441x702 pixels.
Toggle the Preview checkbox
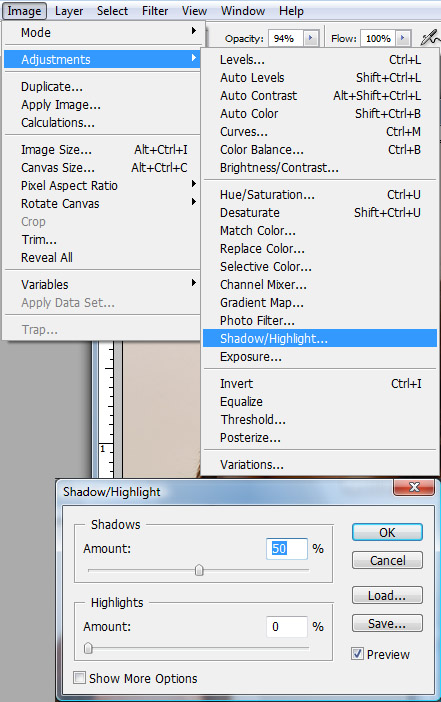(357, 654)
